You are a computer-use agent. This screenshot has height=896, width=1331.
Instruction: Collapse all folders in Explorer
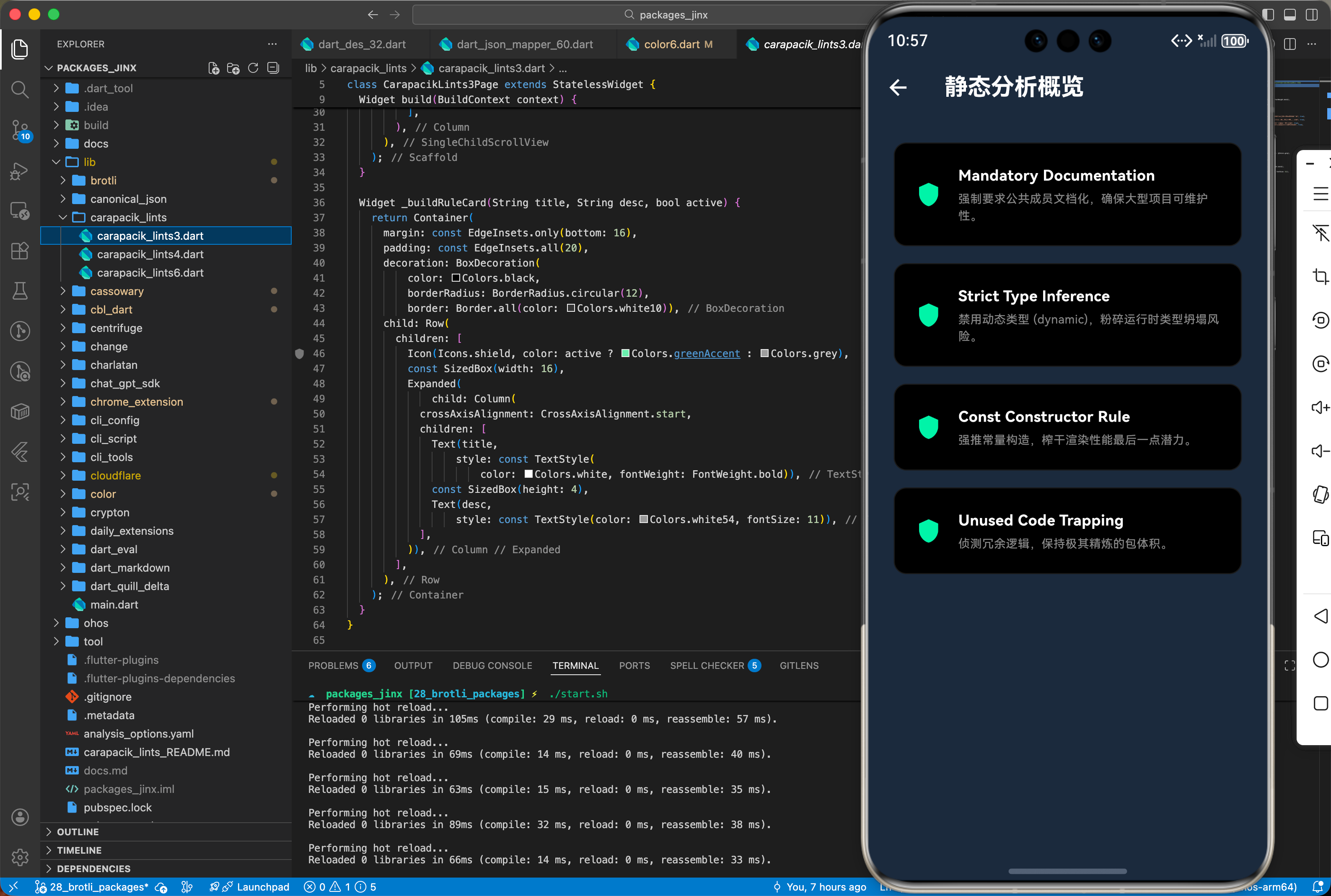273,68
